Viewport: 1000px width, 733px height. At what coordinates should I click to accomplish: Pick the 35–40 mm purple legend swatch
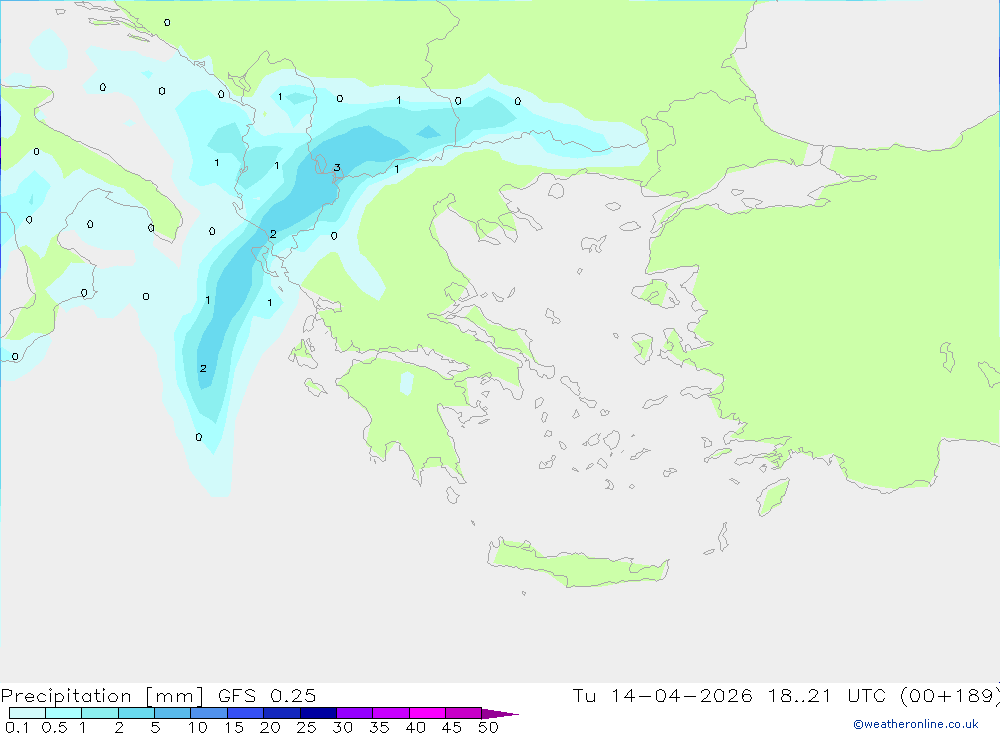[x=391, y=713]
